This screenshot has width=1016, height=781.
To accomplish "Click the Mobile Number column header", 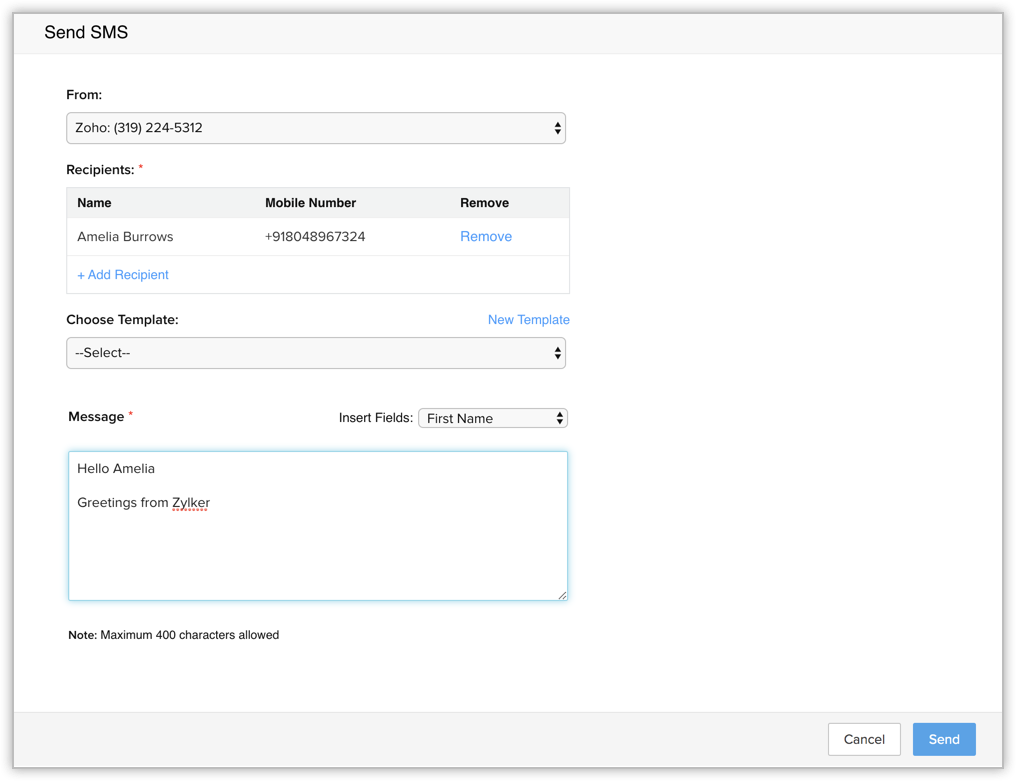I will 310,203.
